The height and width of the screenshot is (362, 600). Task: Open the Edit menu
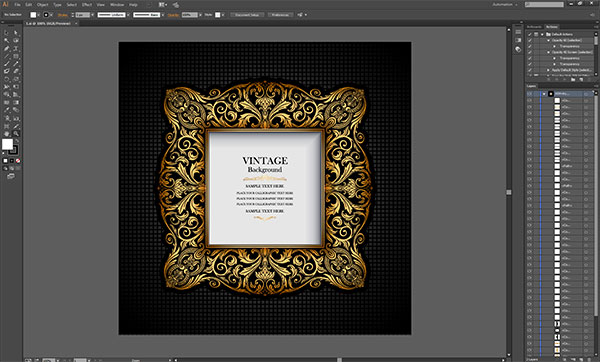pyautogui.click(x=29, y=5)
